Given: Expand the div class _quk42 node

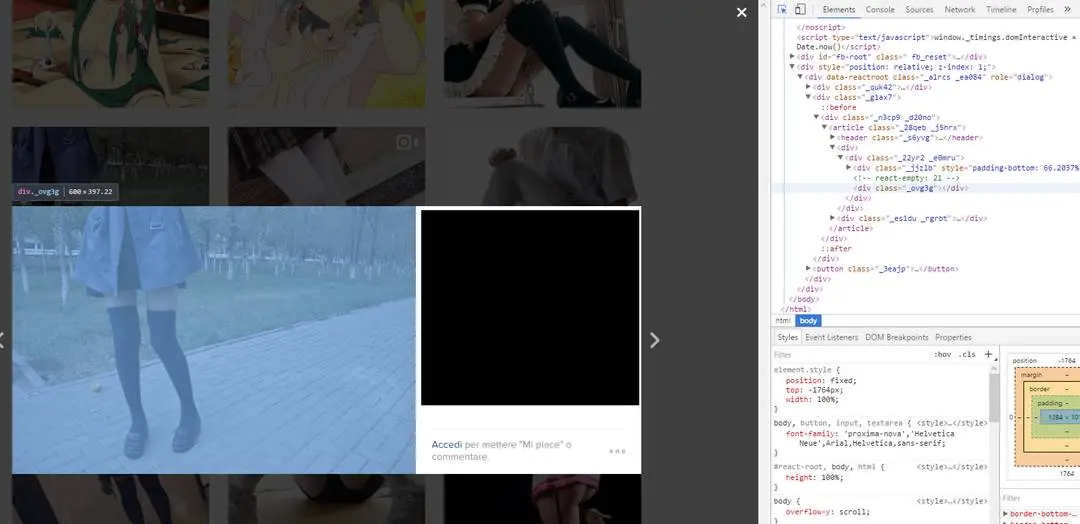Looking at the screenshot, I should pos(809,87).
